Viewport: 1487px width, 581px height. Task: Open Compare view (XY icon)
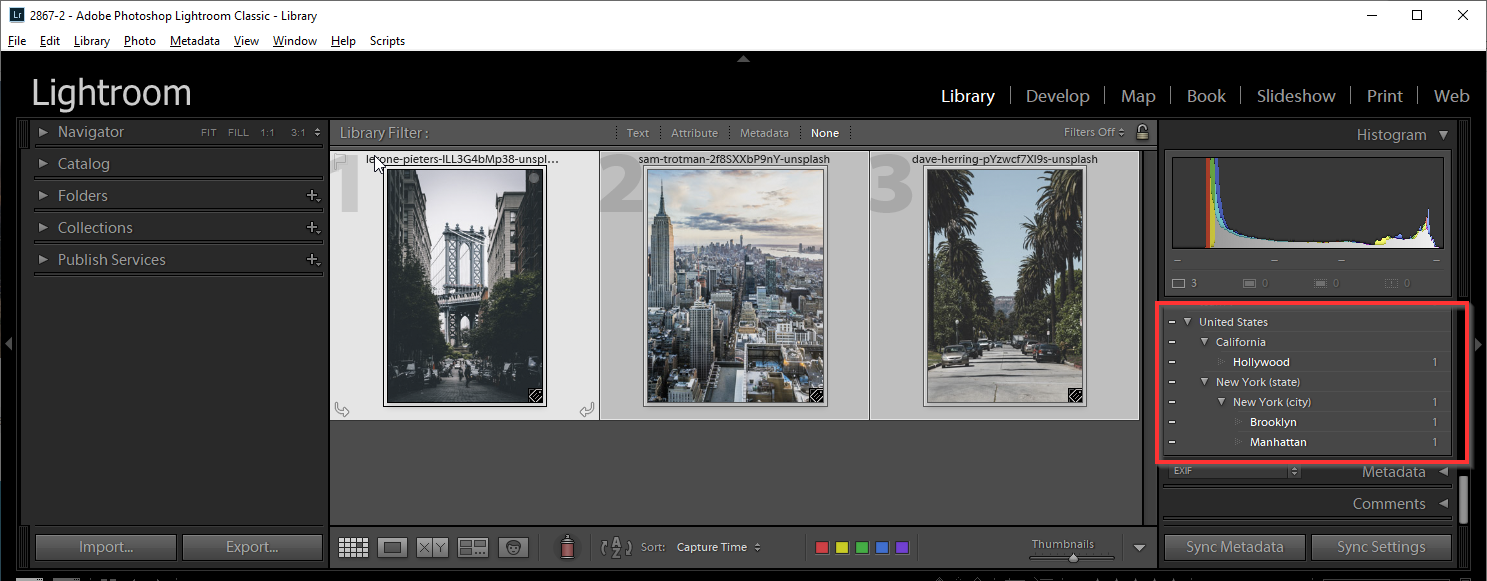pyautogui.click(x=432, y=547)
